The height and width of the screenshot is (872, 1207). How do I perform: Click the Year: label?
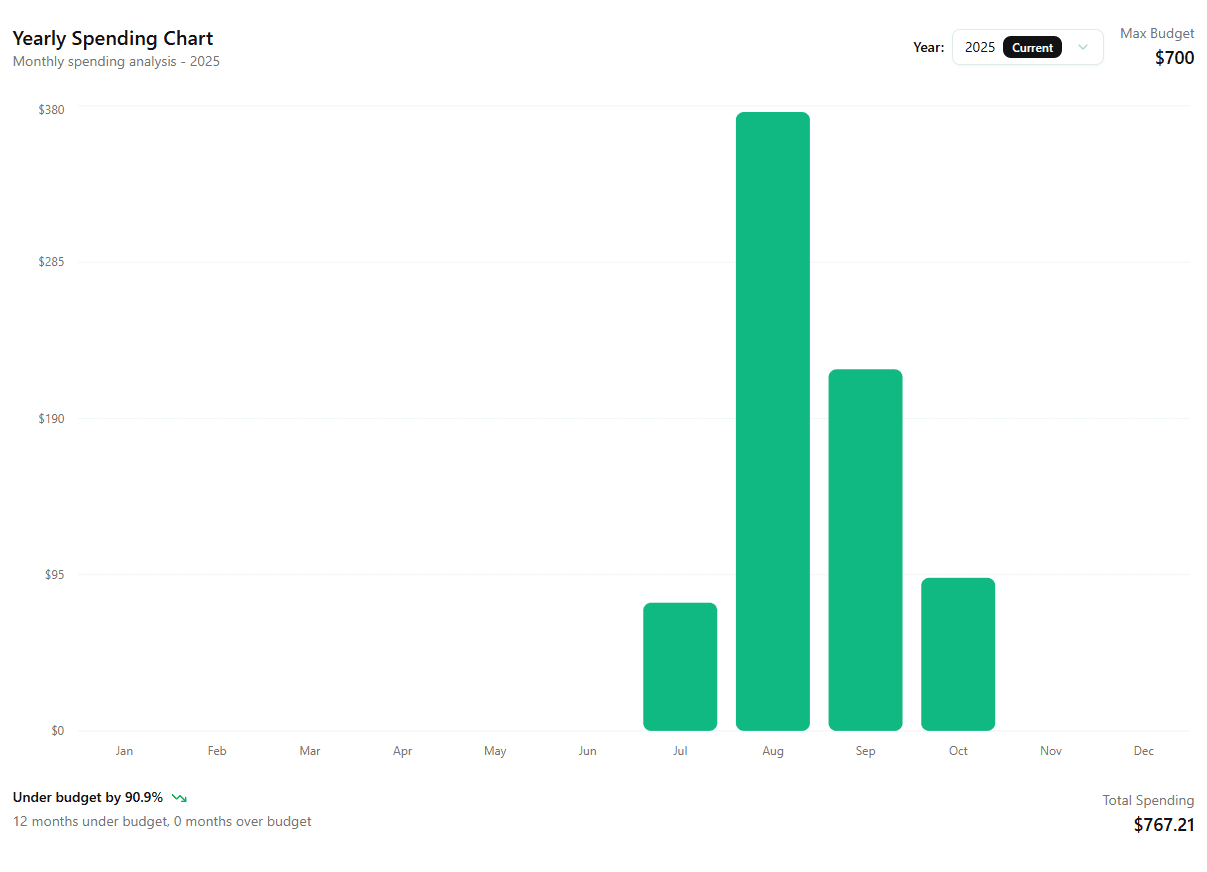[x=928, y=47]
